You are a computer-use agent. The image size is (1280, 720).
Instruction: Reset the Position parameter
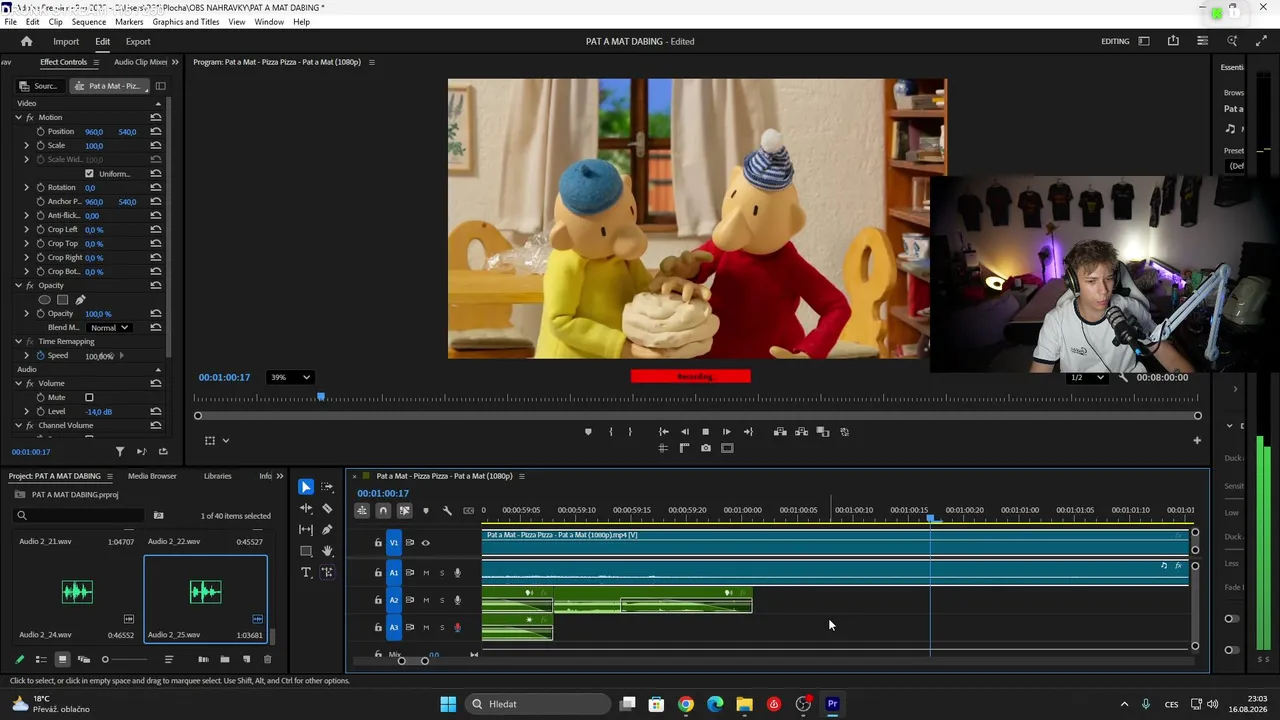point(156,131)
